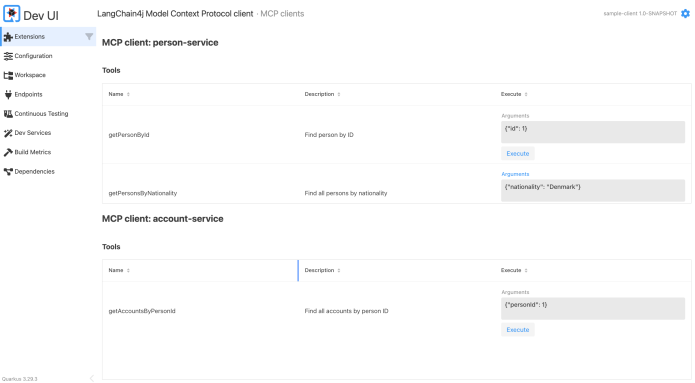
Task: Execute the getPersonById tool
Action: click(x=518, y=153)
